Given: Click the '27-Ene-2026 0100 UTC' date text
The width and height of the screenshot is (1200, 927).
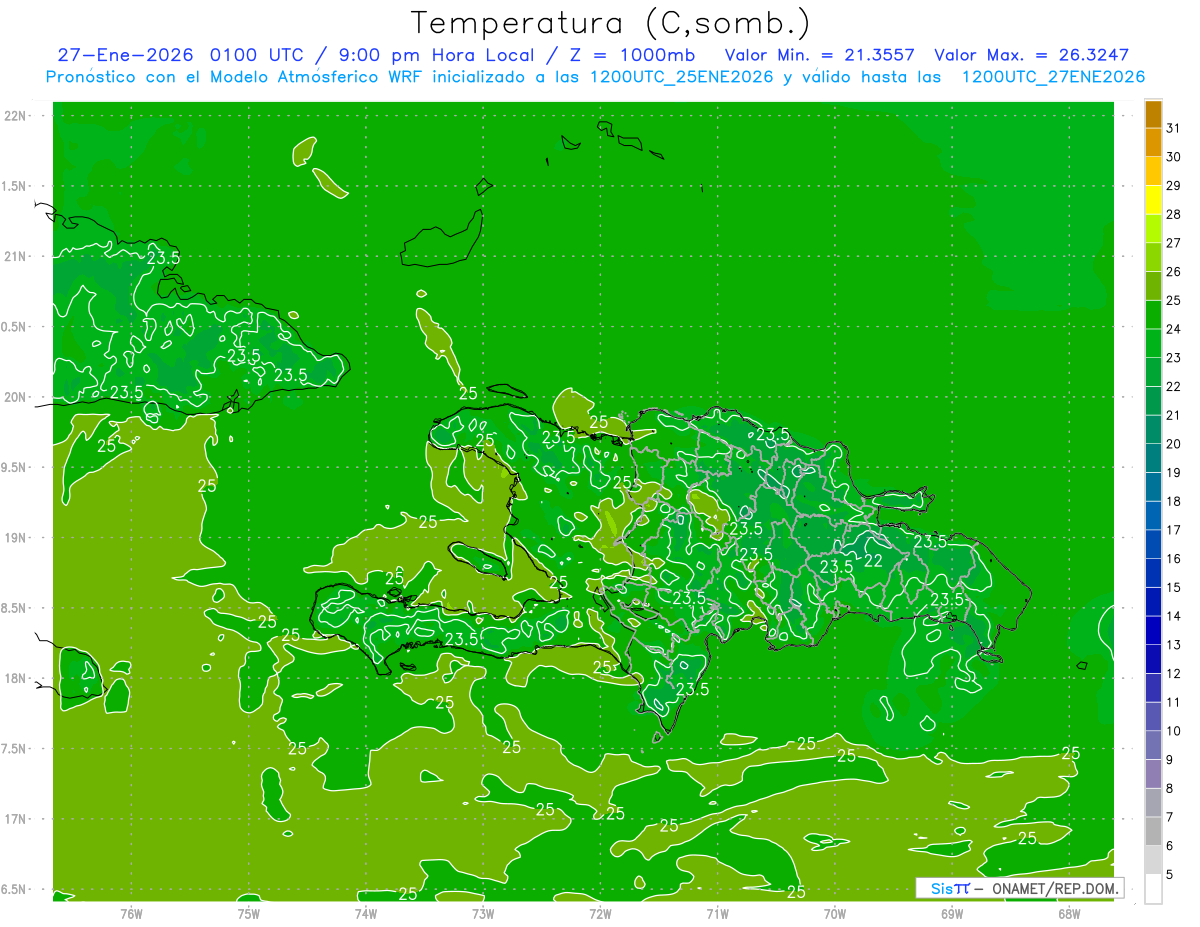Looking at the screenshot, I should coord(180,55).
